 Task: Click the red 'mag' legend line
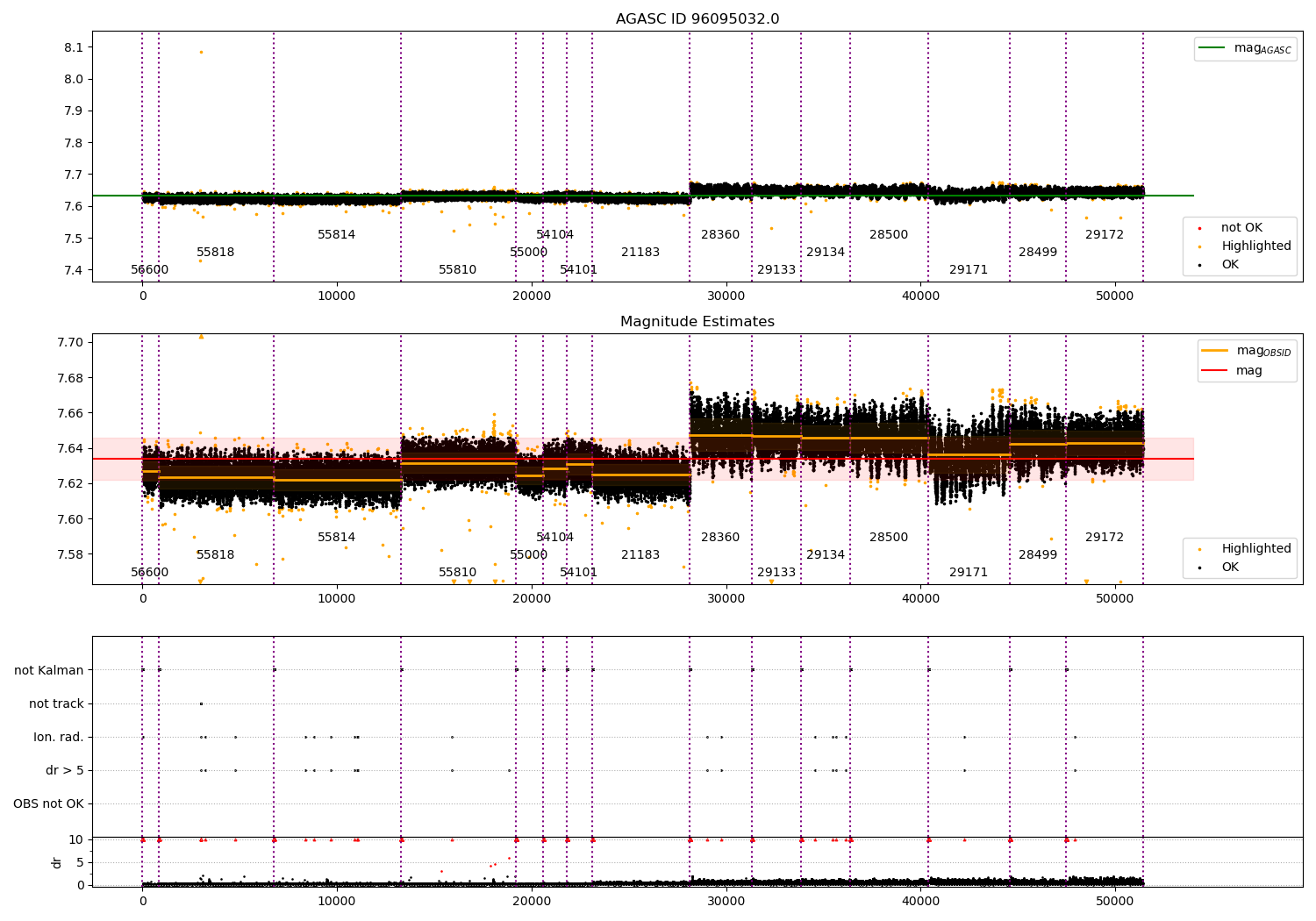(x=1215, y=371)
